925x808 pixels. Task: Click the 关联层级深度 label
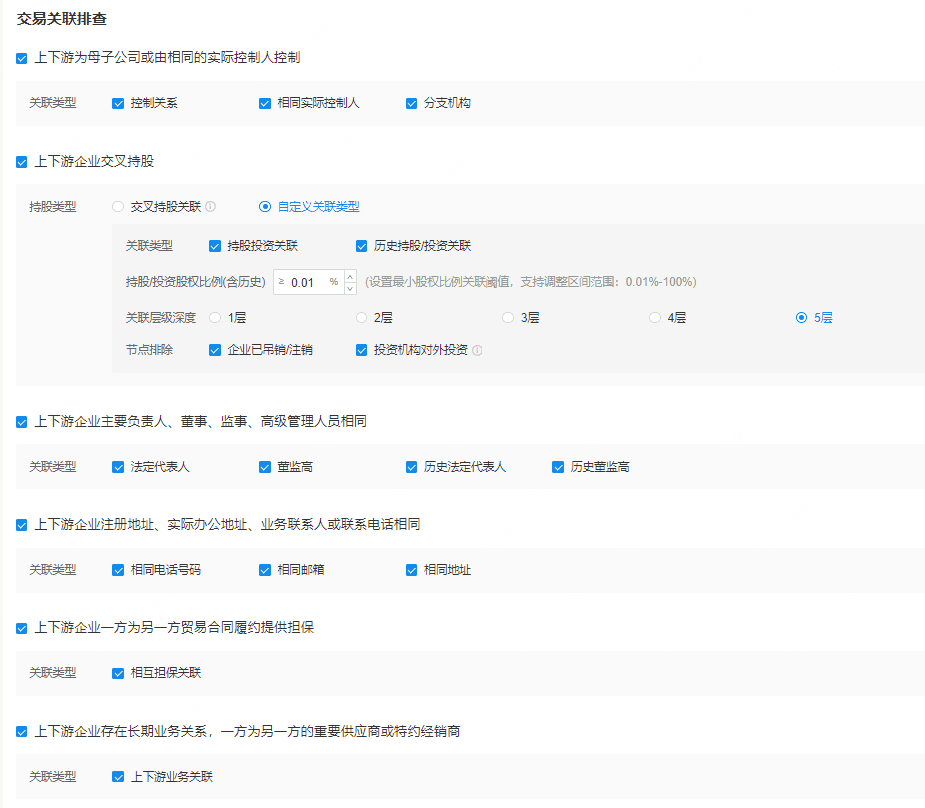160,318
